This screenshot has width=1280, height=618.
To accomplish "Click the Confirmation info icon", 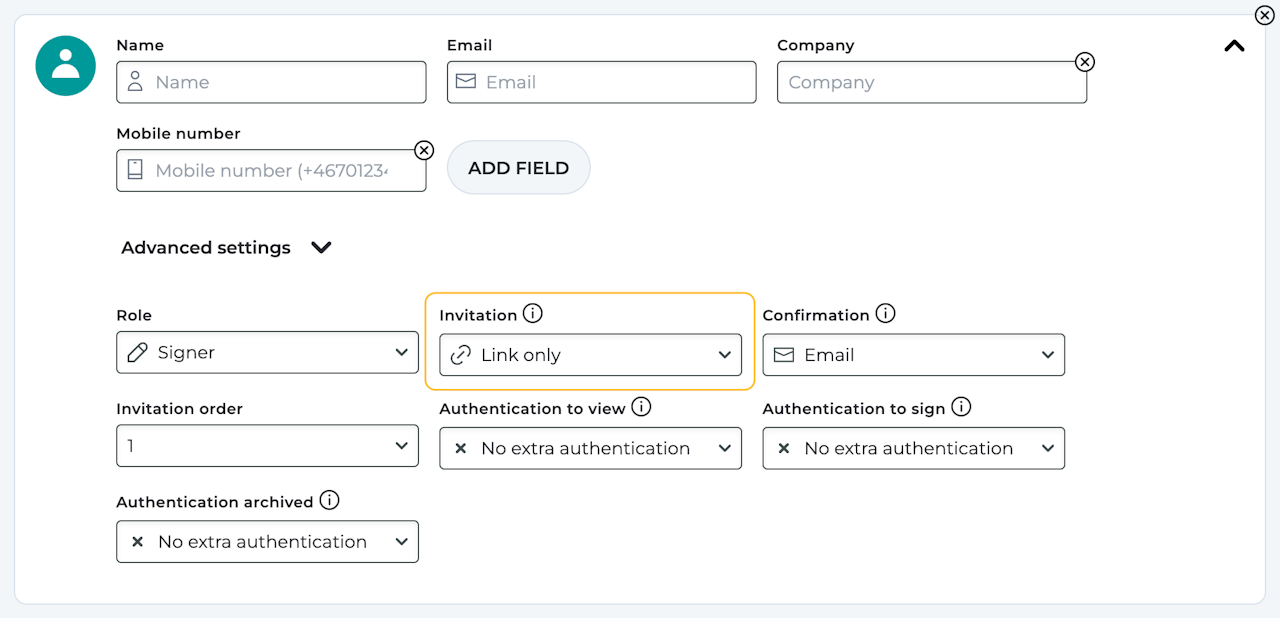I will 885,314.
